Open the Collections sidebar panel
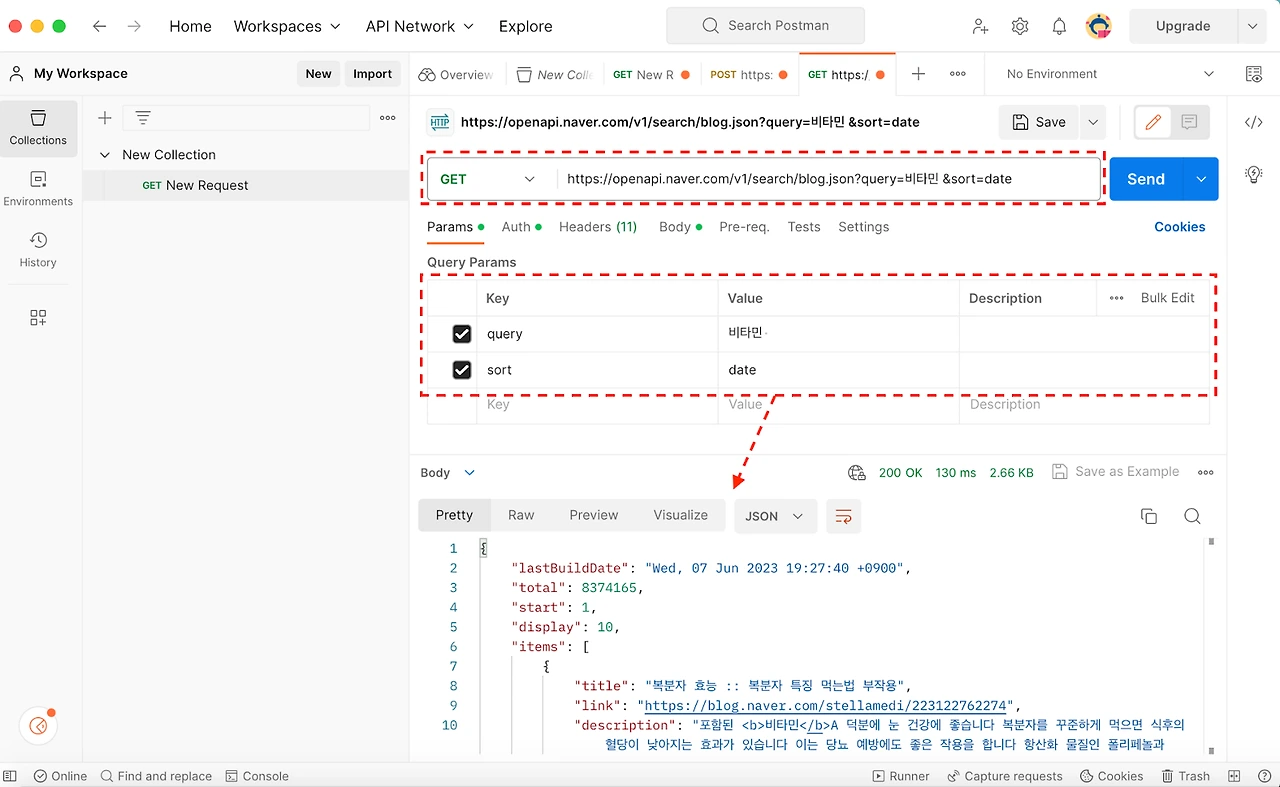 pyautogui.click(x=38, y=128)
